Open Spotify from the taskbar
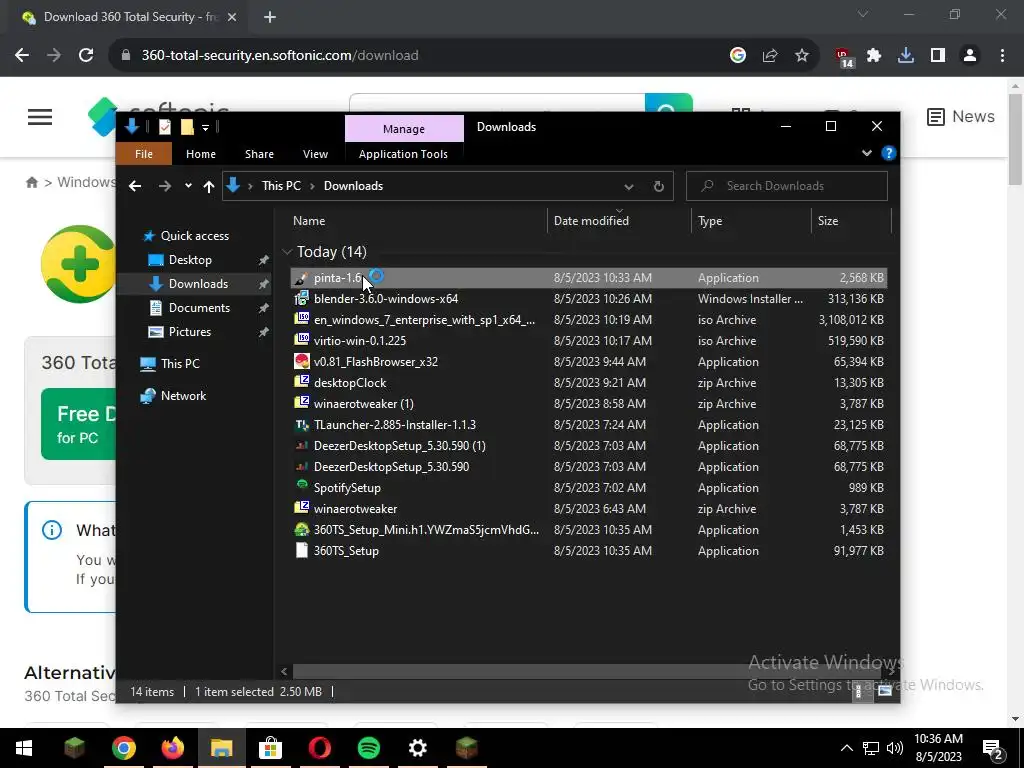 pyautogui.click(x=369, y=748)
